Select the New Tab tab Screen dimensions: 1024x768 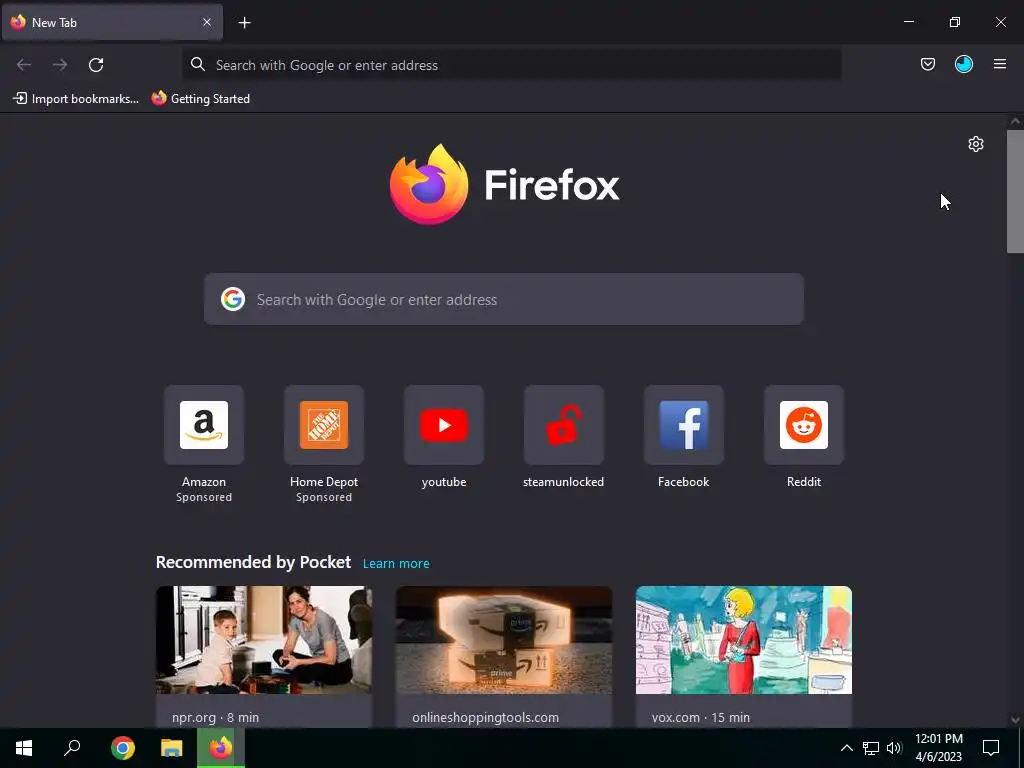coord(112,22)
